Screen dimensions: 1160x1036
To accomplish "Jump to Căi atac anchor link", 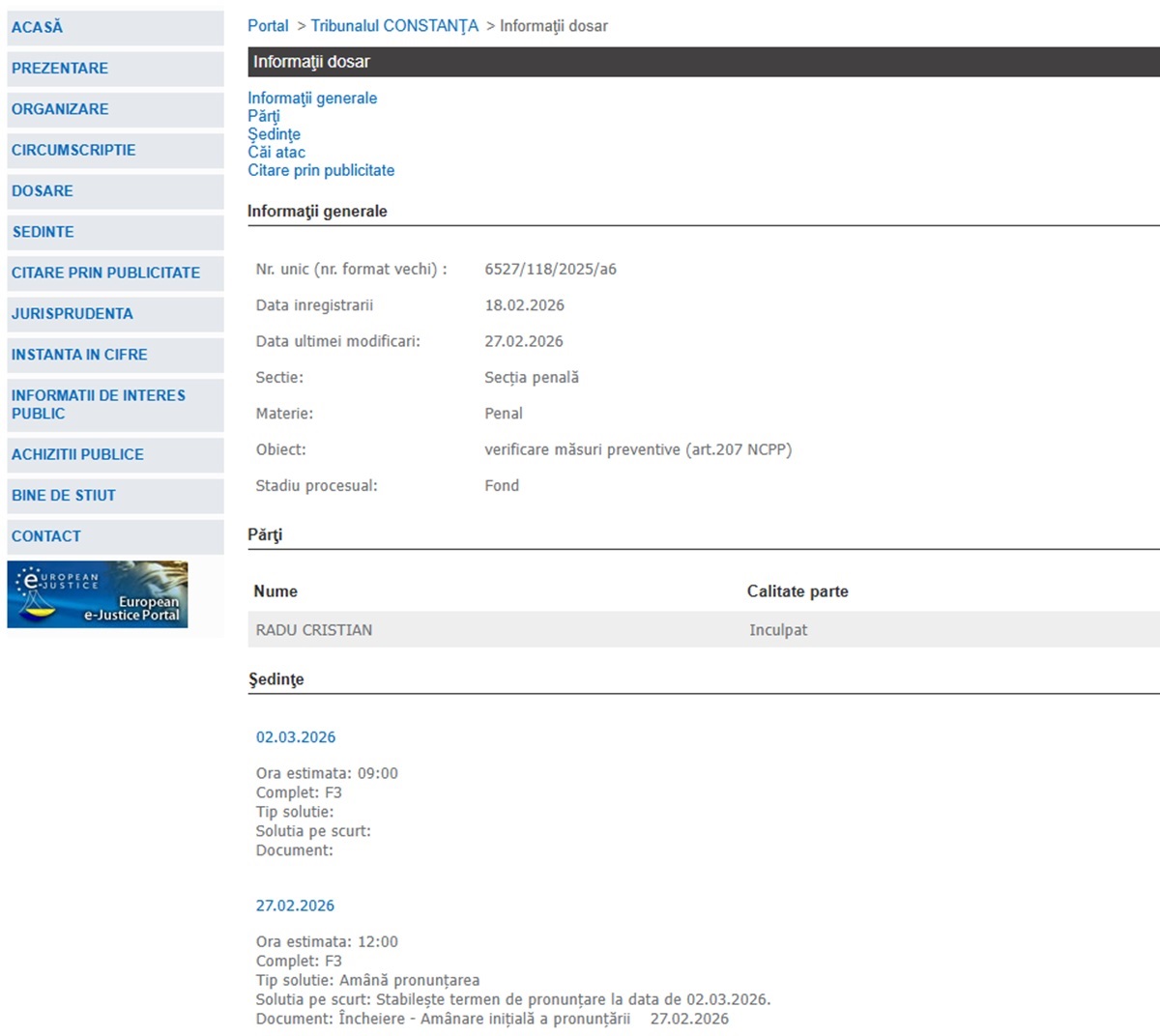I will point(276,152).
